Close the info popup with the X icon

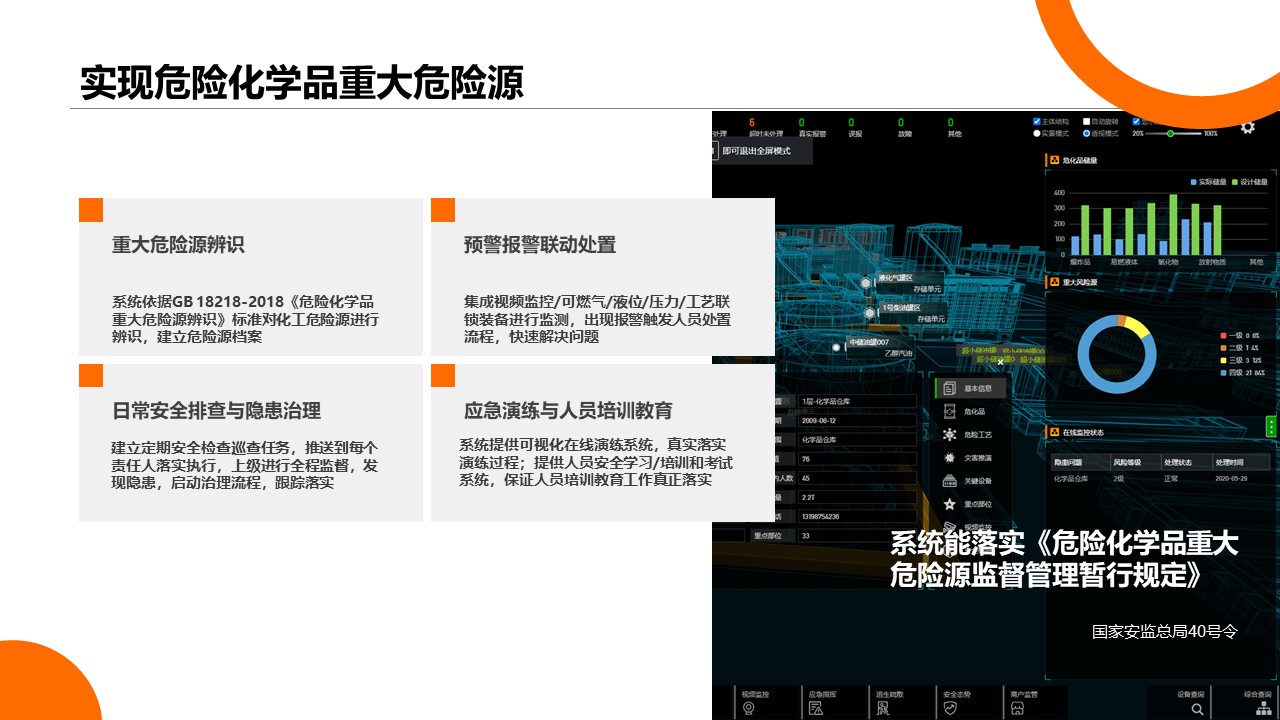(1000, 363)
